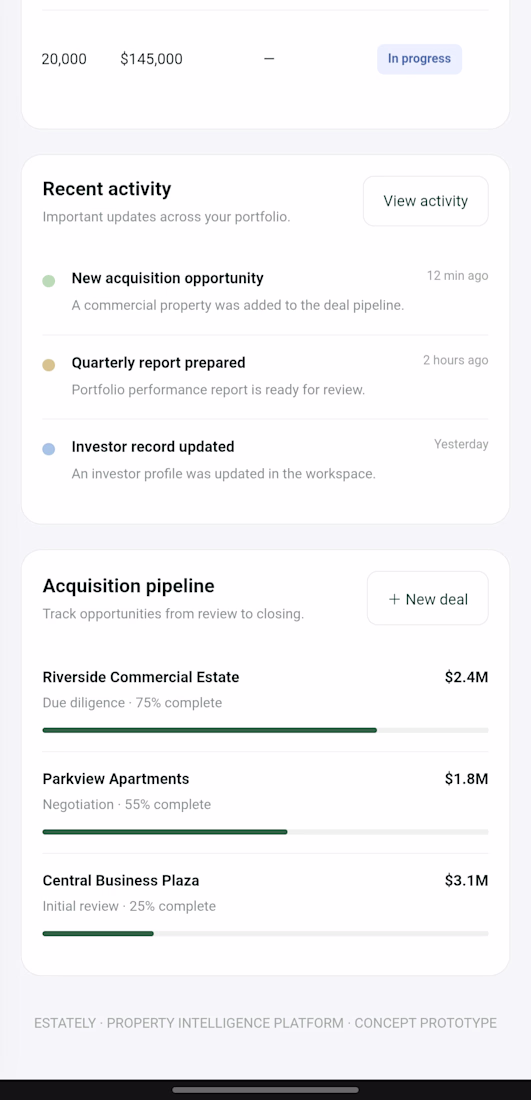Open New acquisition opportunity activity title
This screenshot has width=531, height=1100.
tap(168, 279)
